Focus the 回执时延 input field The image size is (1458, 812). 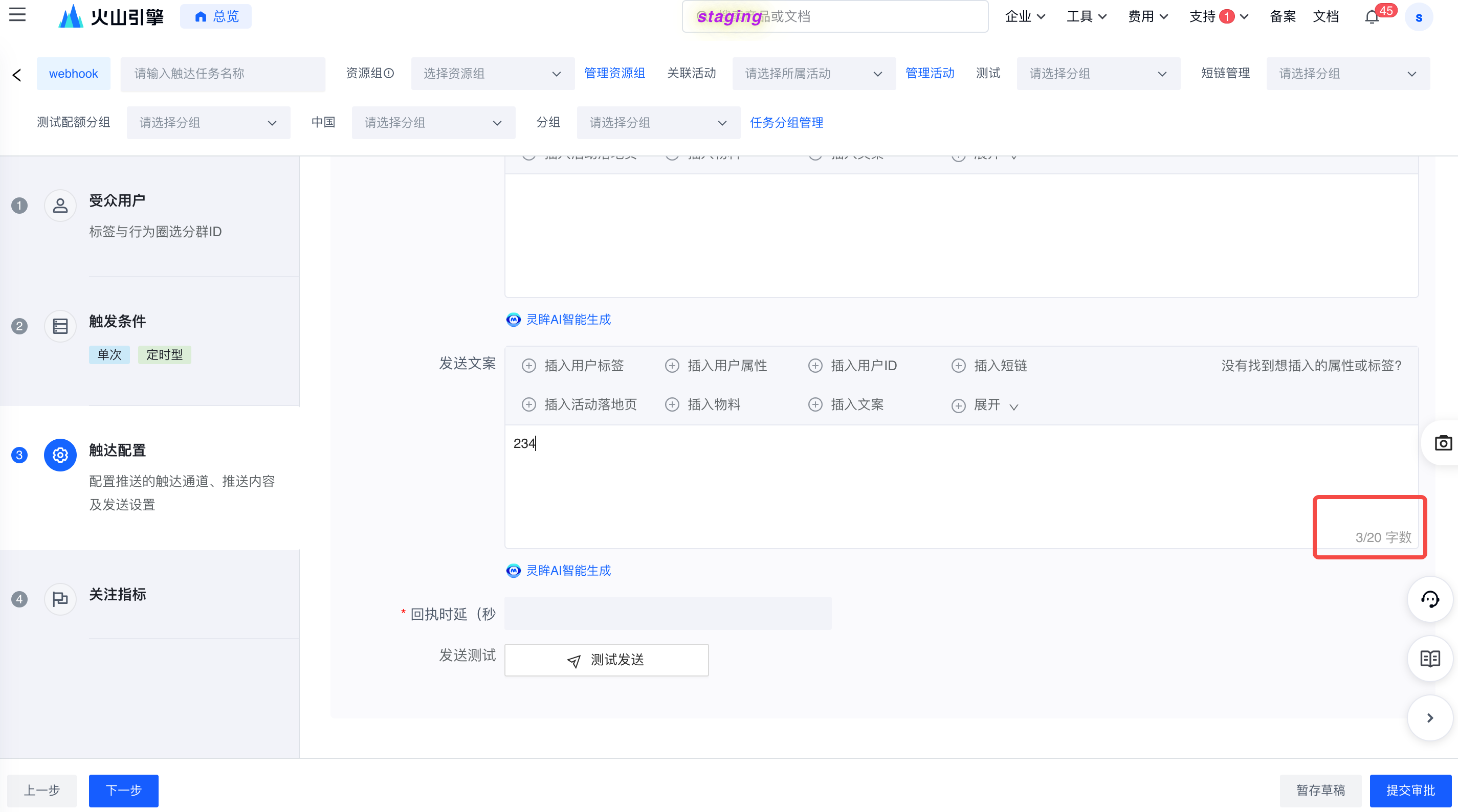coord(668,614)
